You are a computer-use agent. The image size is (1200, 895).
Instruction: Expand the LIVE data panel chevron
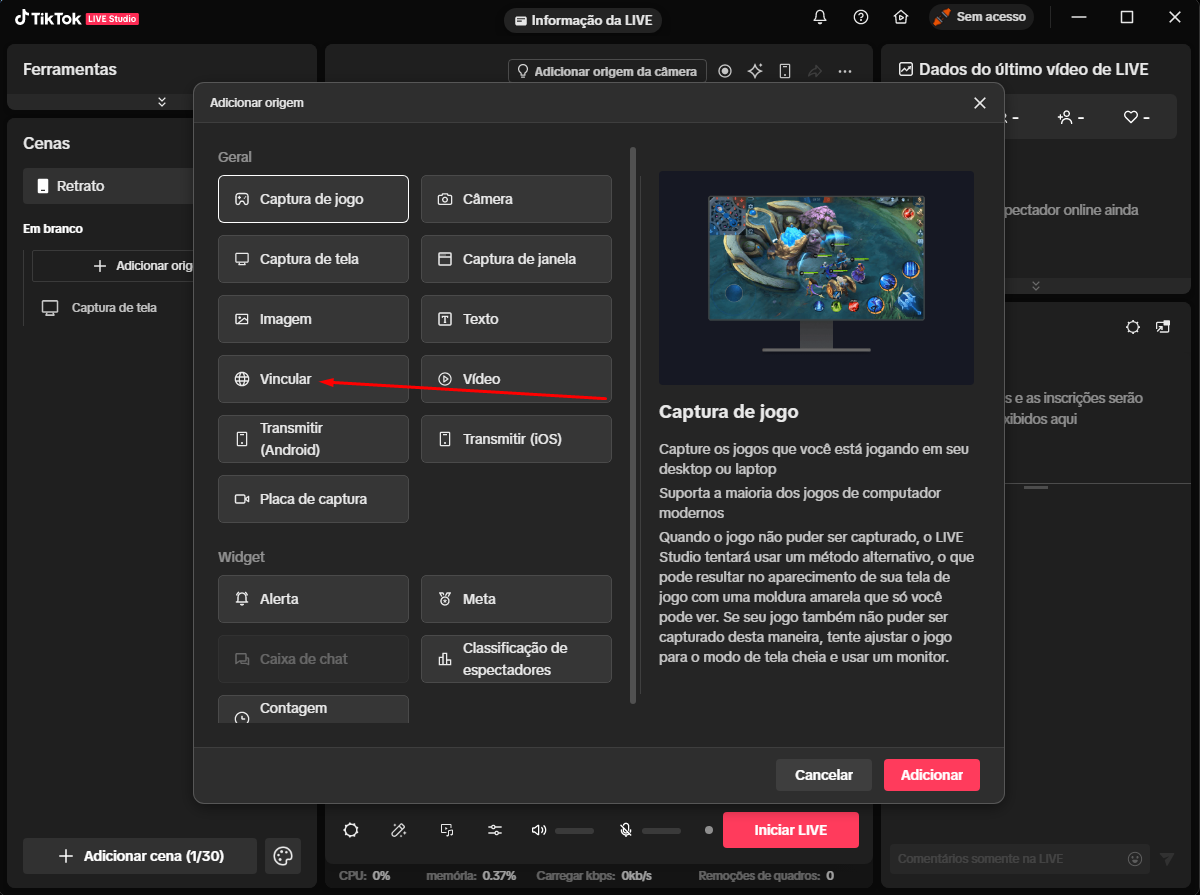1036,285
